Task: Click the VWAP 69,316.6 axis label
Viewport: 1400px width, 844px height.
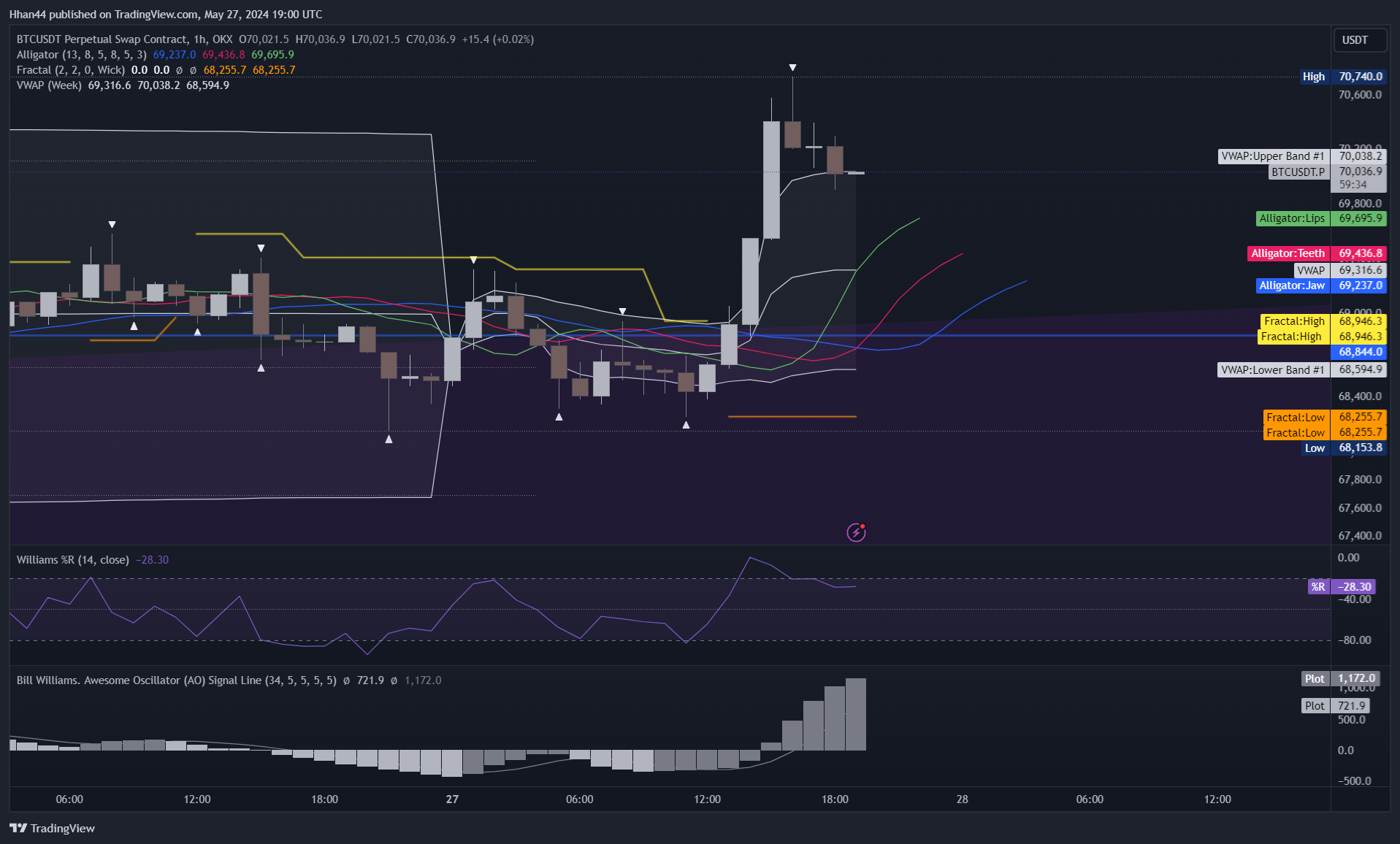Action: tap(1340, 270)
